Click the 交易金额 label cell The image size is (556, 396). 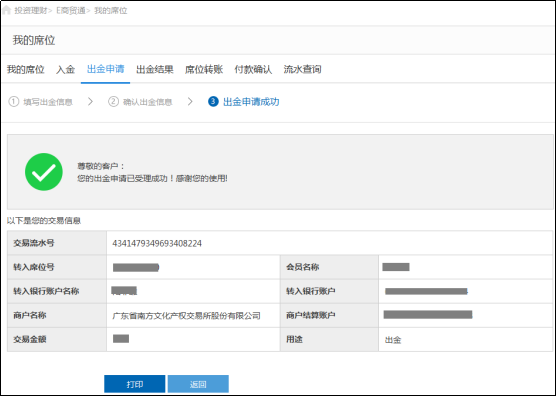pos(57,339)
